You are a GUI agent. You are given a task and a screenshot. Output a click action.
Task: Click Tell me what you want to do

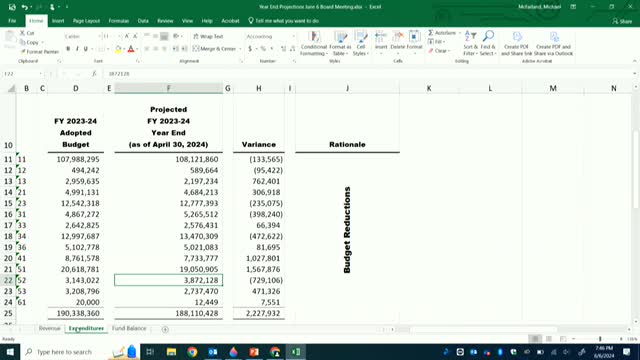coord(283,21)
